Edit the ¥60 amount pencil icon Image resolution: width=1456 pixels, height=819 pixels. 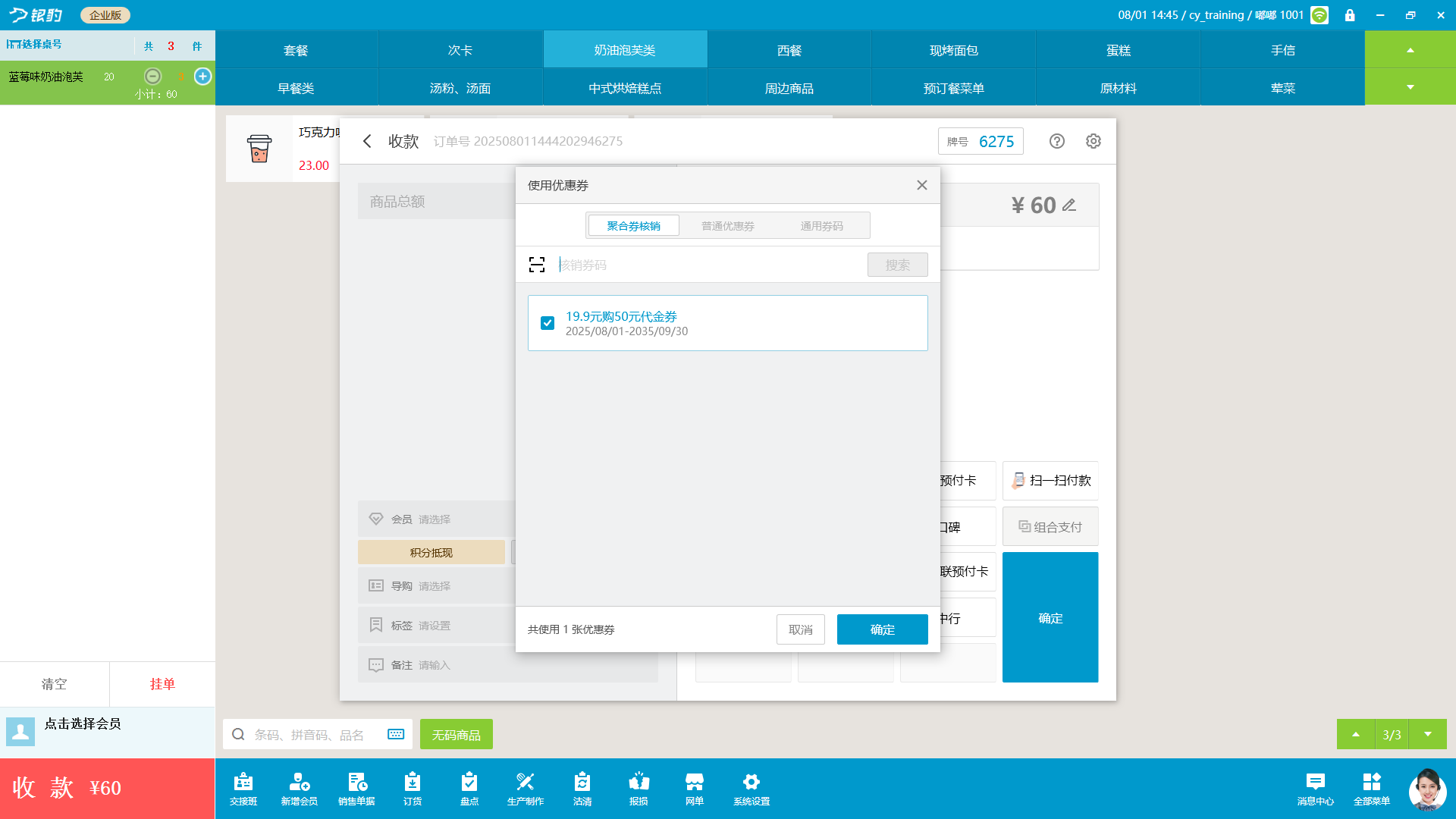1069,205
